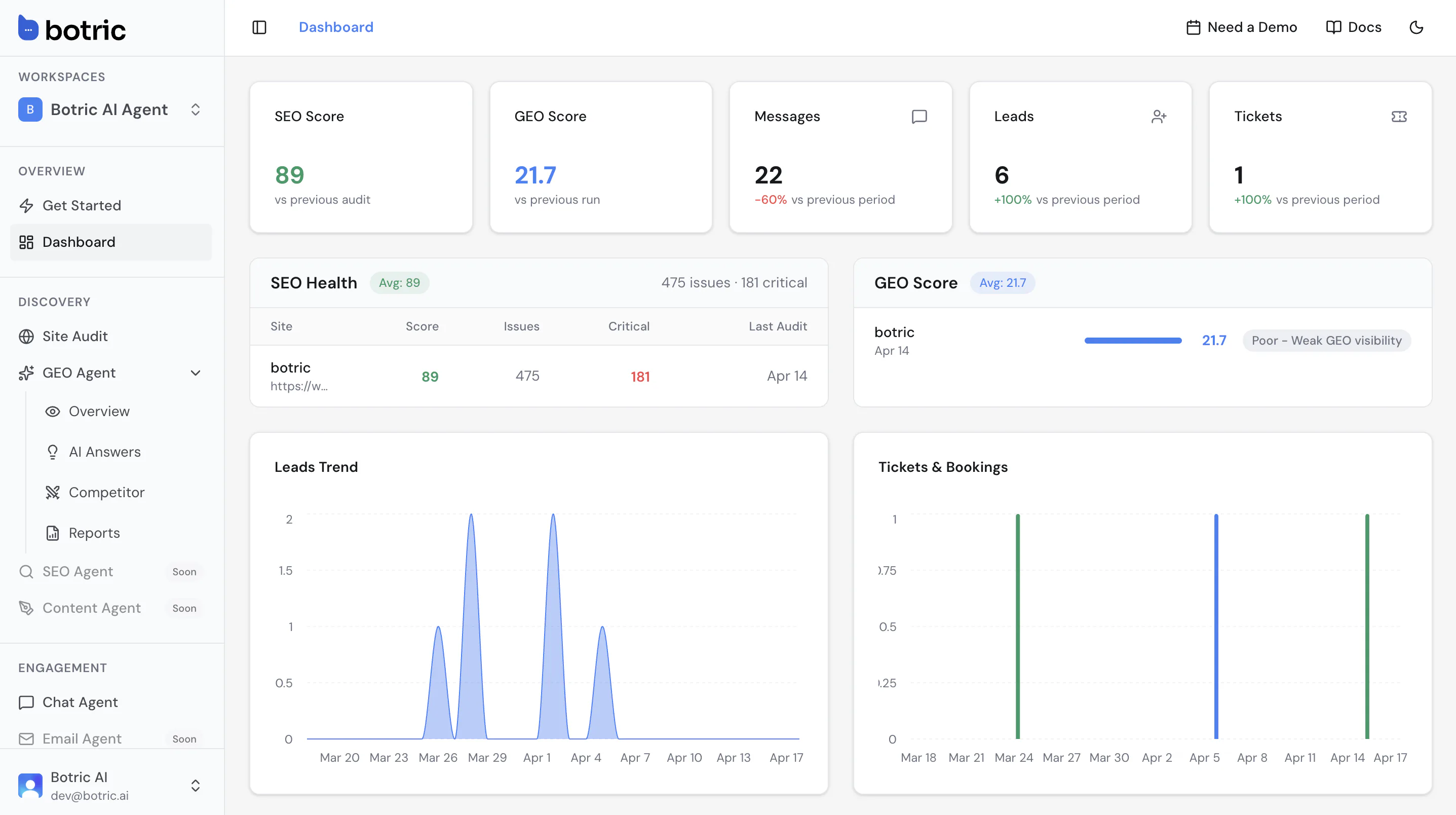
Task: Click the Messages chat bubble icon
Action: 919,117
